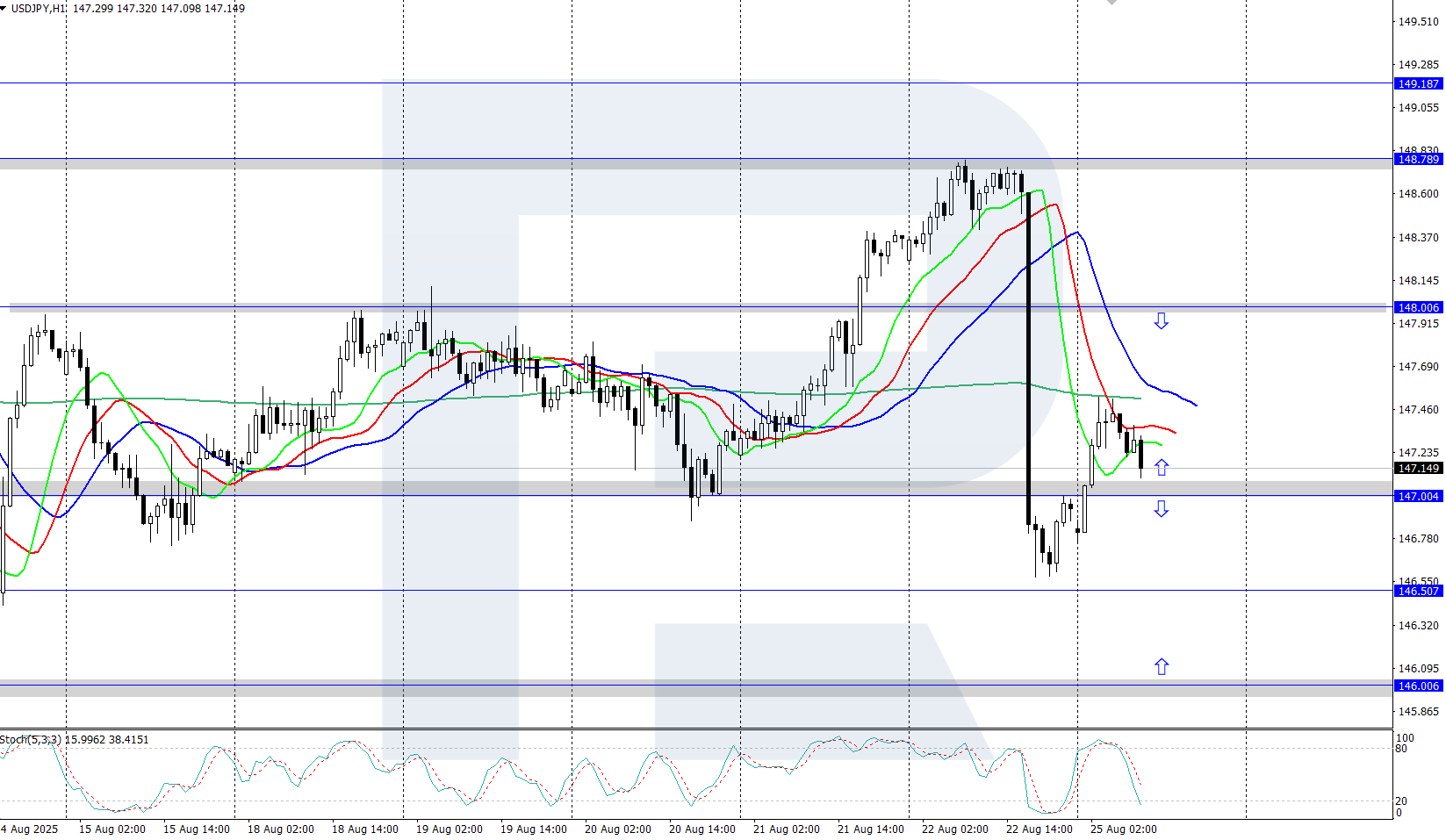The image size is (1446, 840).
Task: Click the Stoch(5,3,3) indicator label
Action: click(31, 740)
